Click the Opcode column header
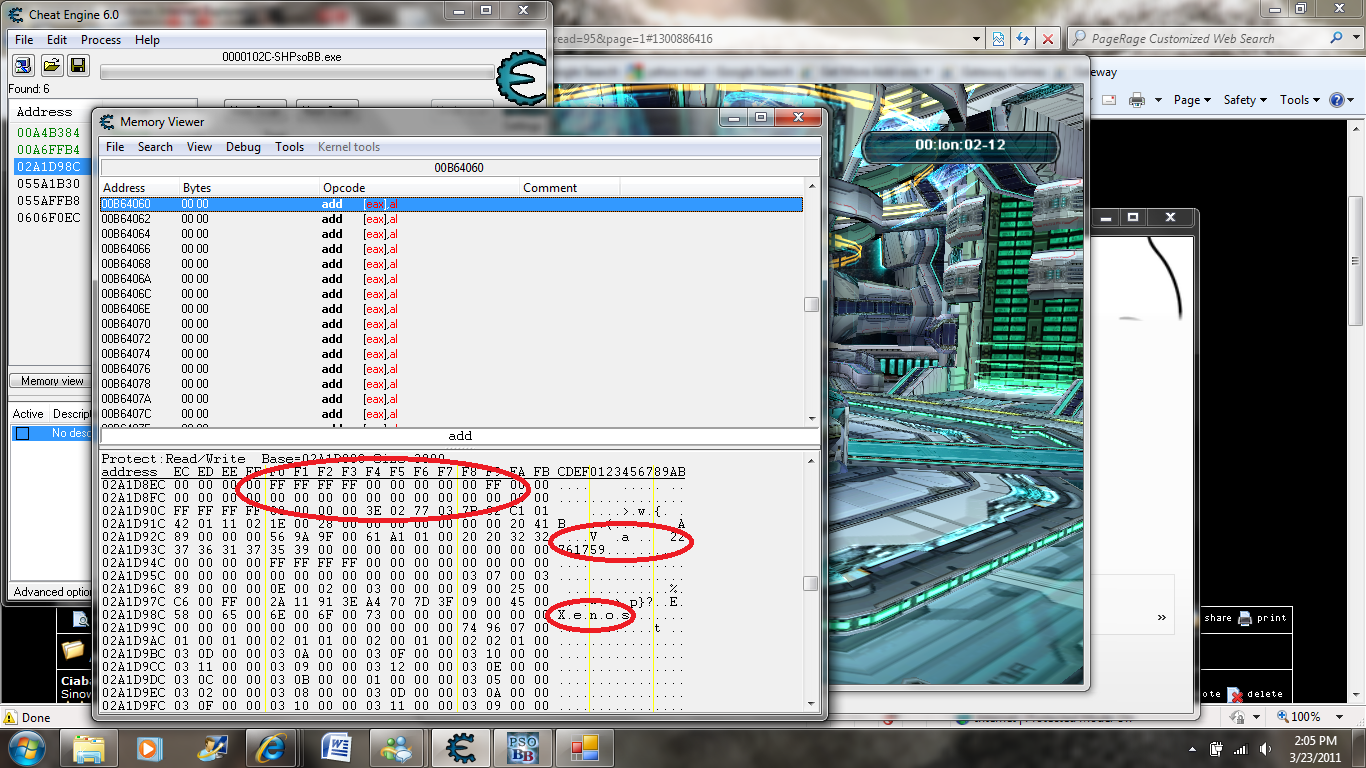The height and width of the screenshot is (768, 1366). 419,187
